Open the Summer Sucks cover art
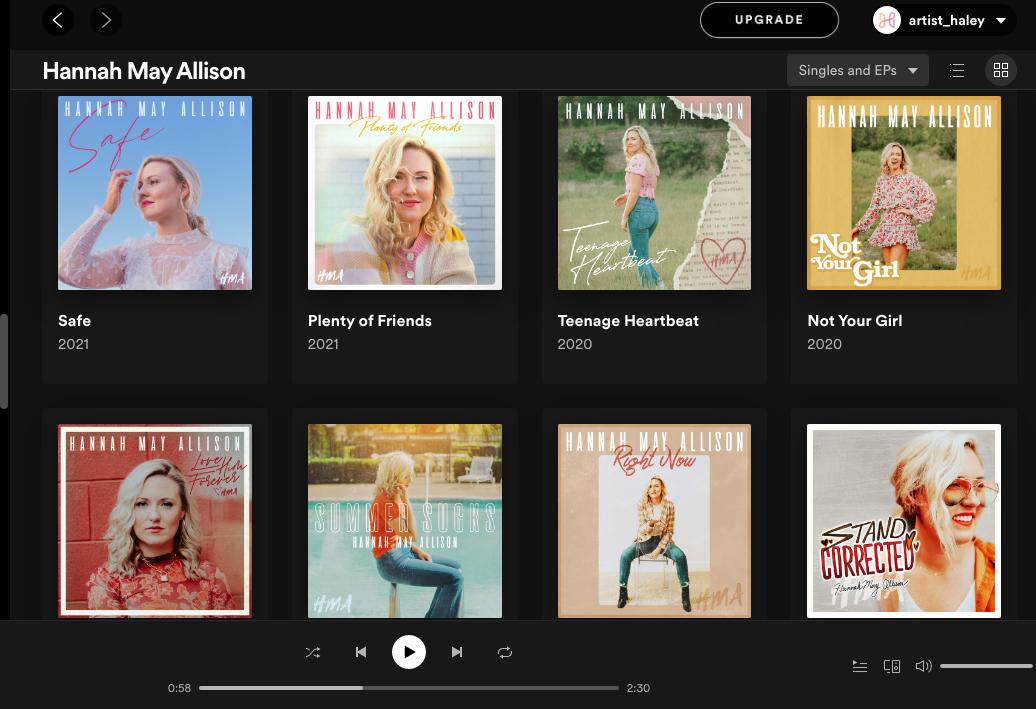1036x709 pixels. (x=404, y=521)
